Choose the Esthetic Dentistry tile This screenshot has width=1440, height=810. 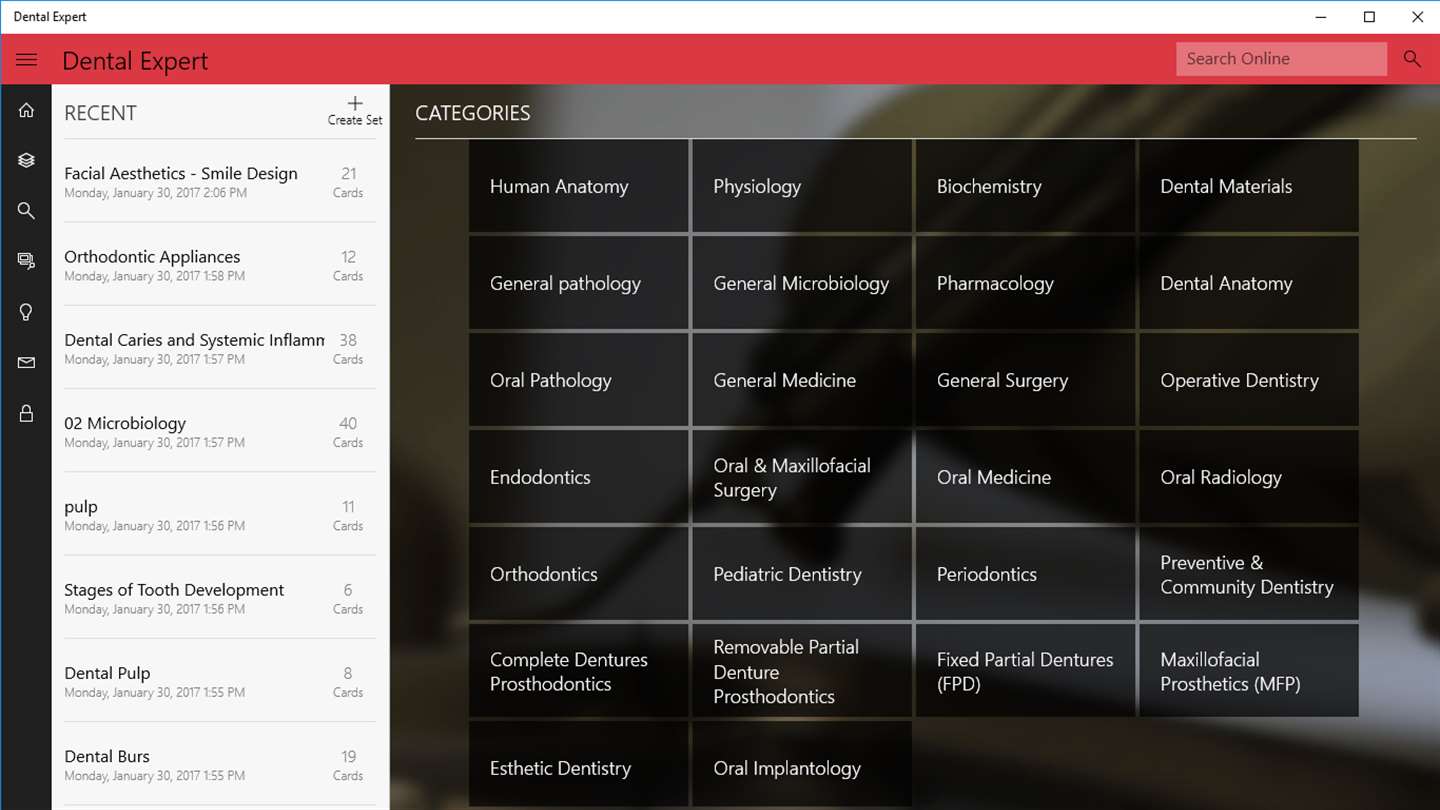click(578, 765)
